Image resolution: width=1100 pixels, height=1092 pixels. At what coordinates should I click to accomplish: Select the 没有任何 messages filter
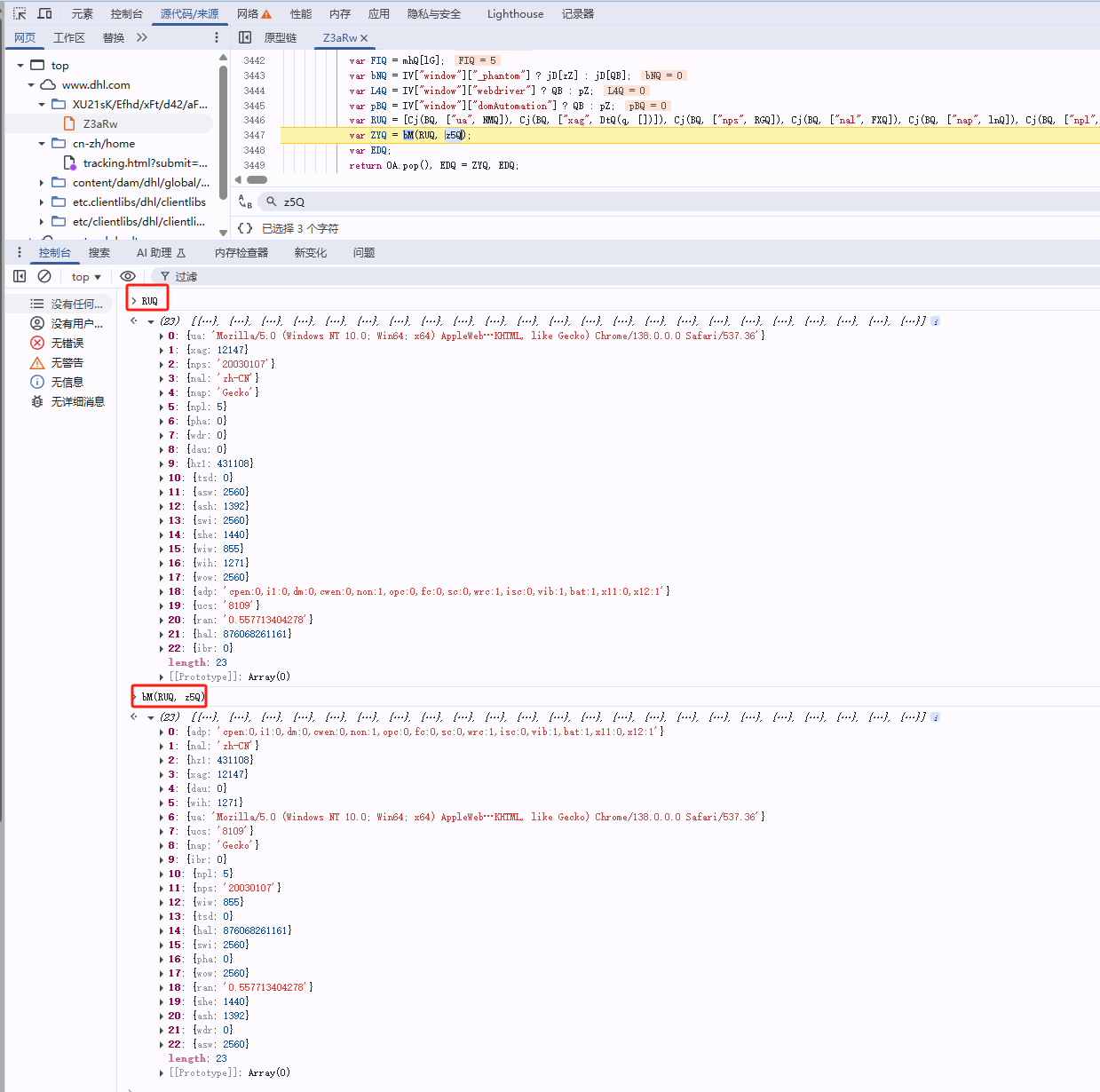tap(67, 304)
